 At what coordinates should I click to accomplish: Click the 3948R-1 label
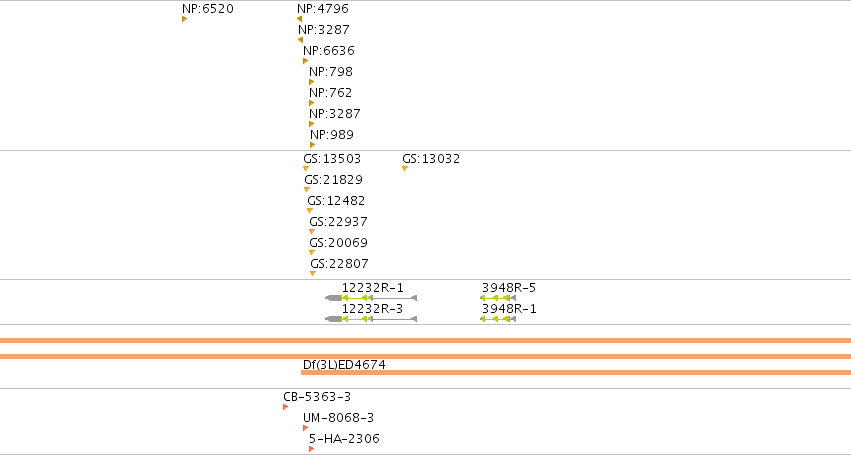[509, 309]
